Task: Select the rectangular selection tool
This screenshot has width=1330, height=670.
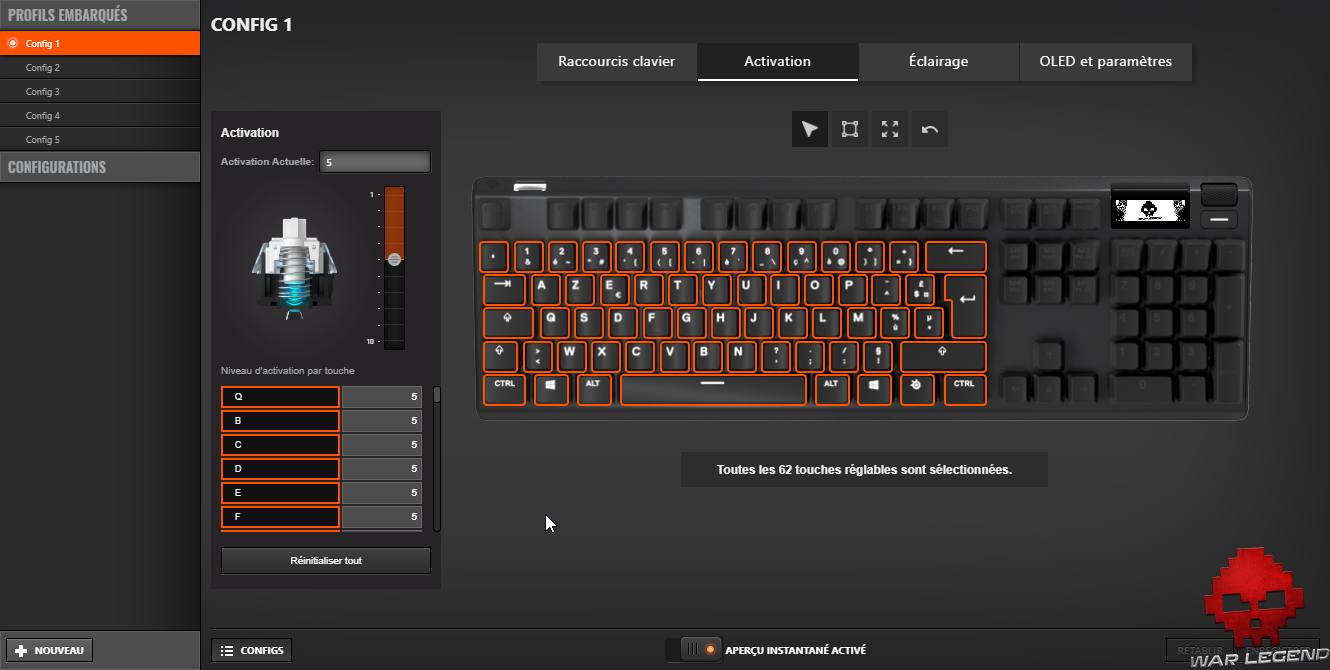Action: coord(849,128)
